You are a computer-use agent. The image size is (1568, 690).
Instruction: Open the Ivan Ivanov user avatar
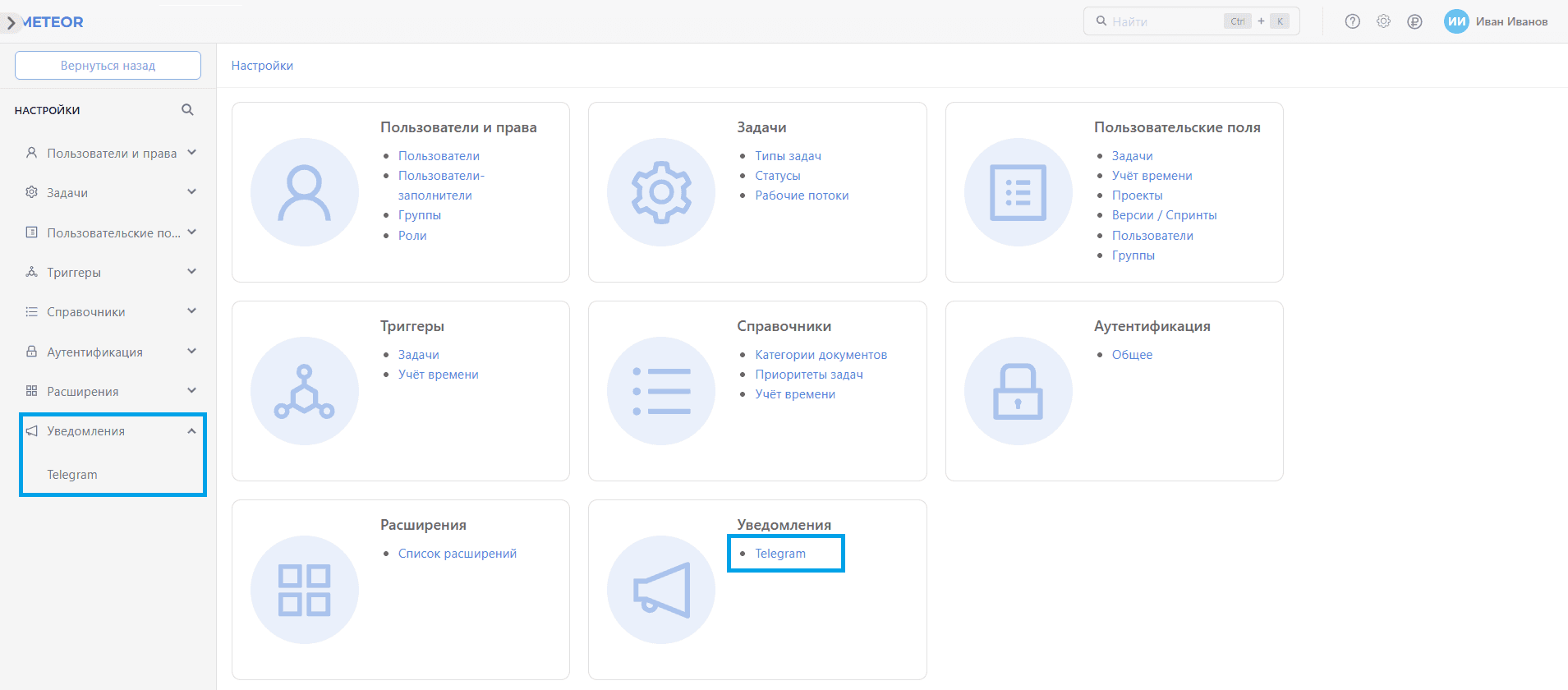click(1456, 22)
